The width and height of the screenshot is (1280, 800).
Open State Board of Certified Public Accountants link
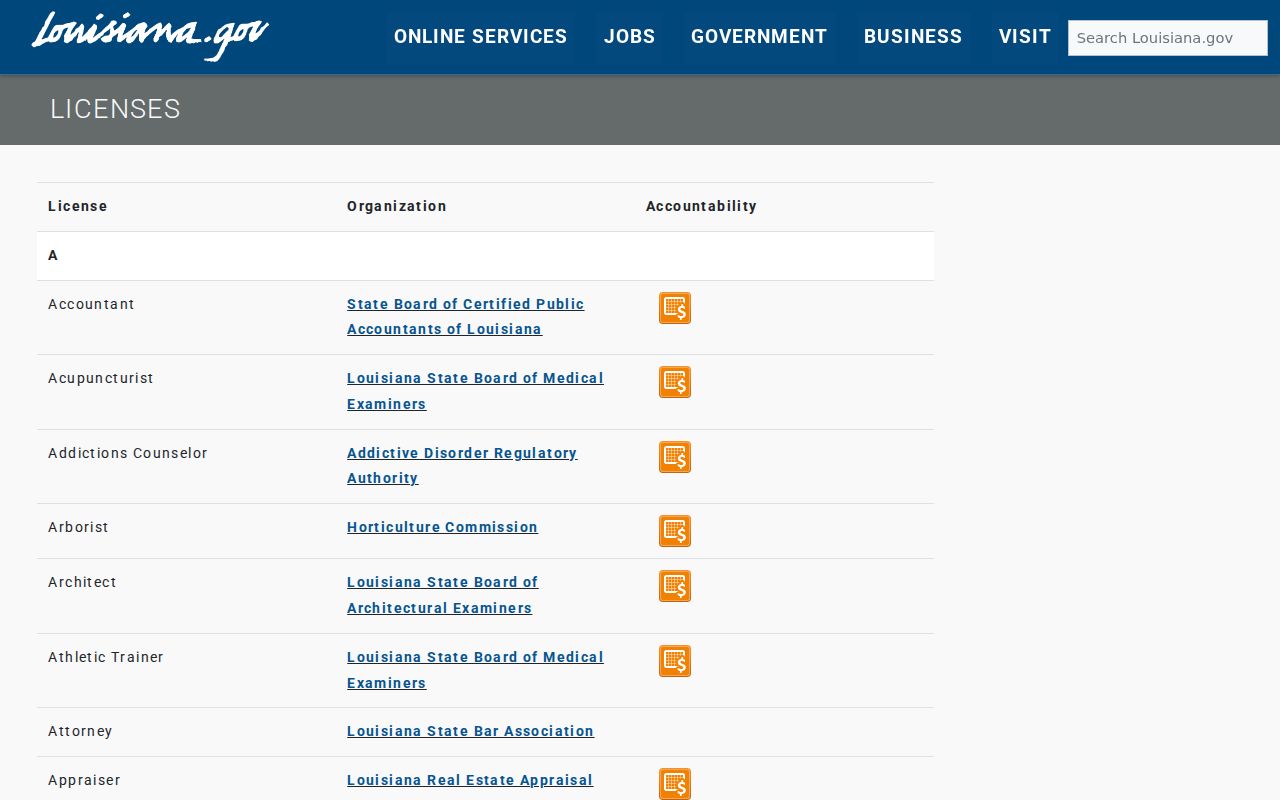pyautogui.click(x=465, y=316)
